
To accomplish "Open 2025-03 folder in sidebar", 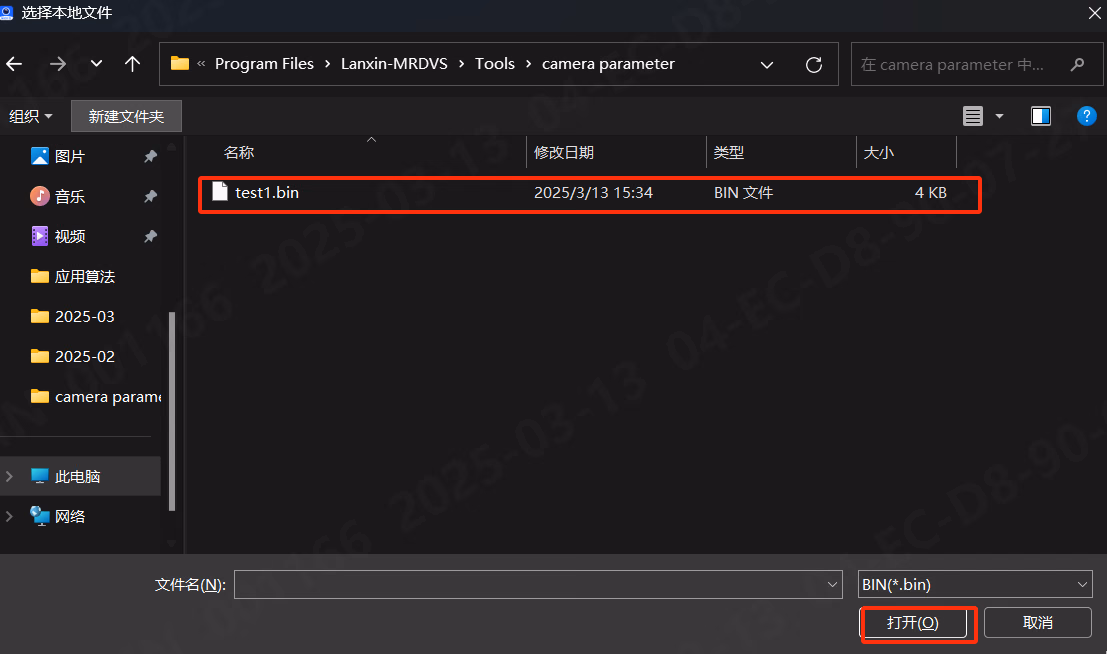I will click(x=84, y=316).
